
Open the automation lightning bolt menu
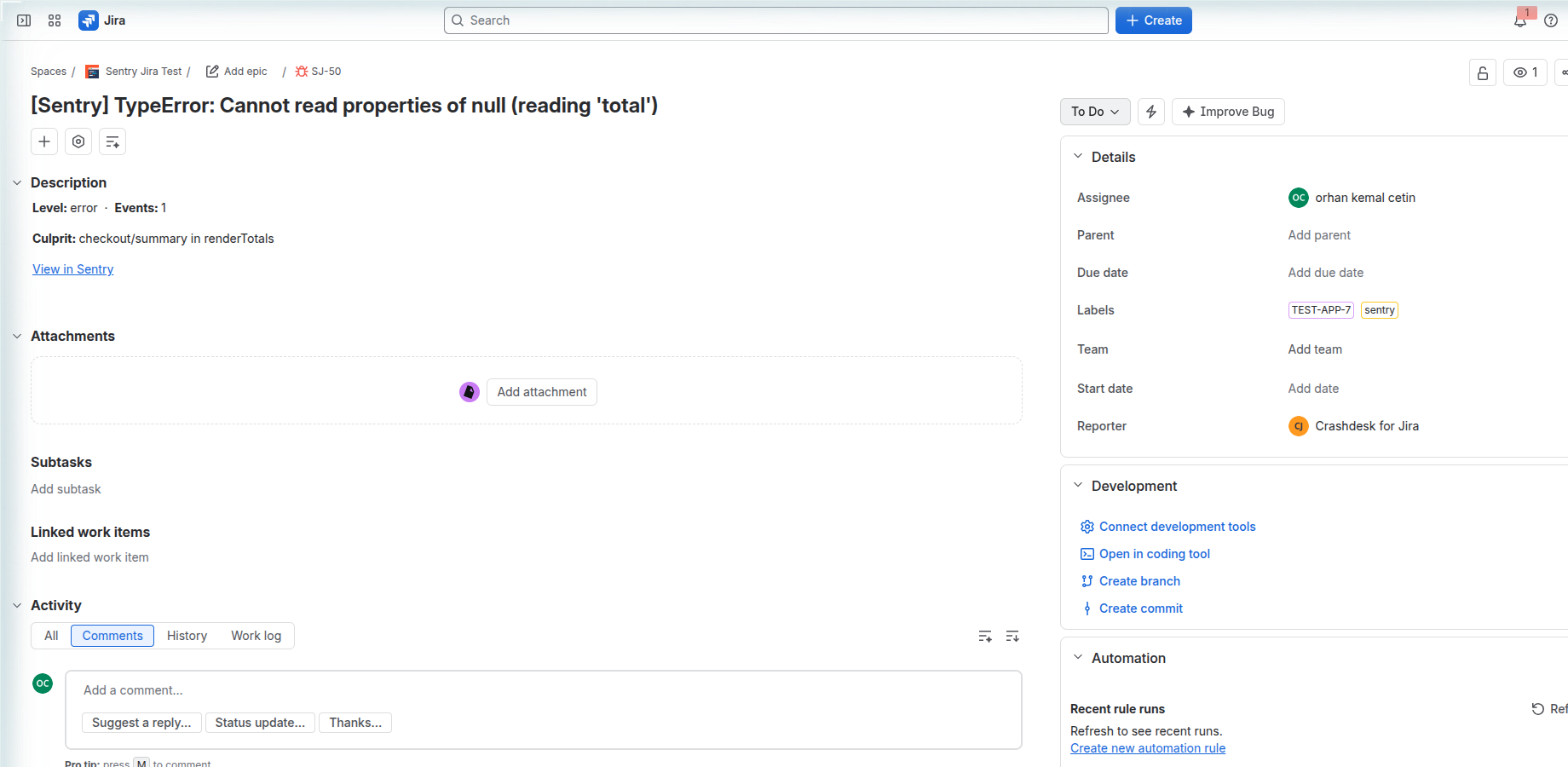(1151, 112)
